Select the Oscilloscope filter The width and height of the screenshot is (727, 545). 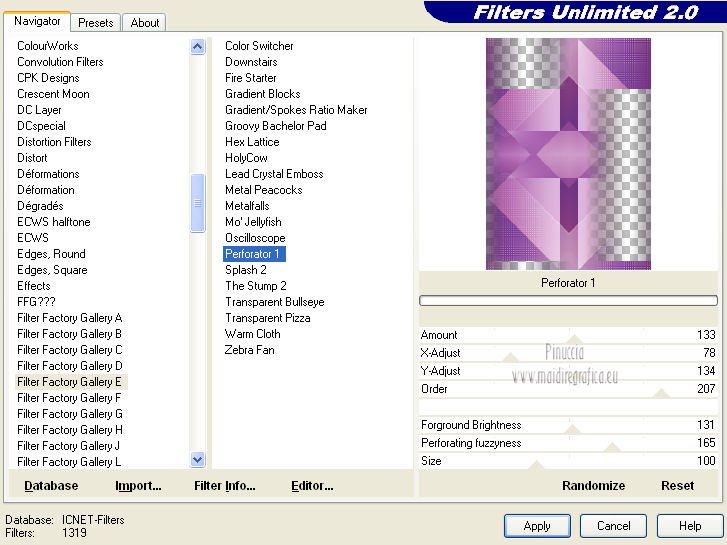255,238
